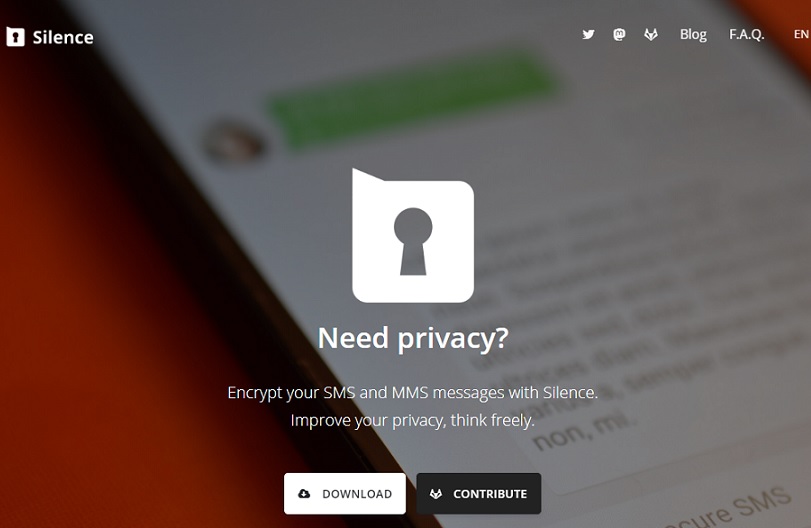
Task: Expand the EN language selector
Action: (801, 34)
